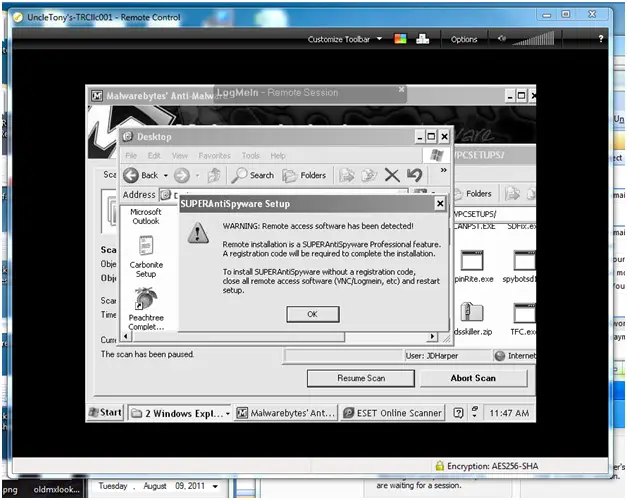Close the LogMeIn Remote Session overlay
This screenshot has height=500, width=627.
(401, 89)
